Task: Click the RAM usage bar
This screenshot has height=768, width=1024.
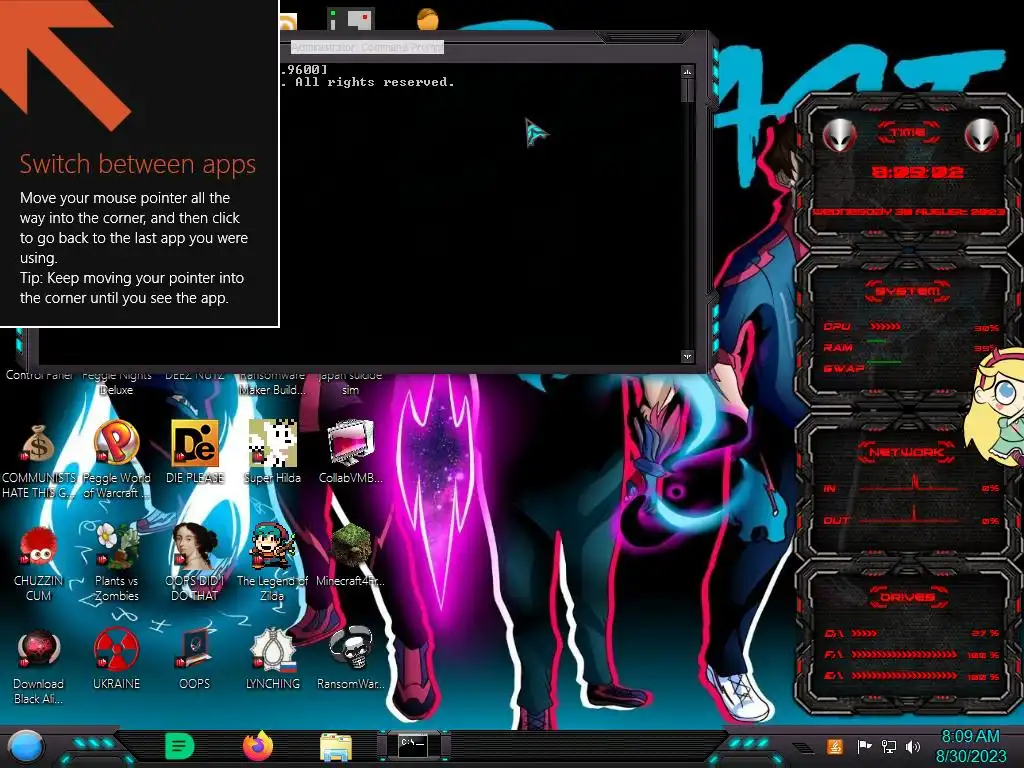Action: pos(877,341)
